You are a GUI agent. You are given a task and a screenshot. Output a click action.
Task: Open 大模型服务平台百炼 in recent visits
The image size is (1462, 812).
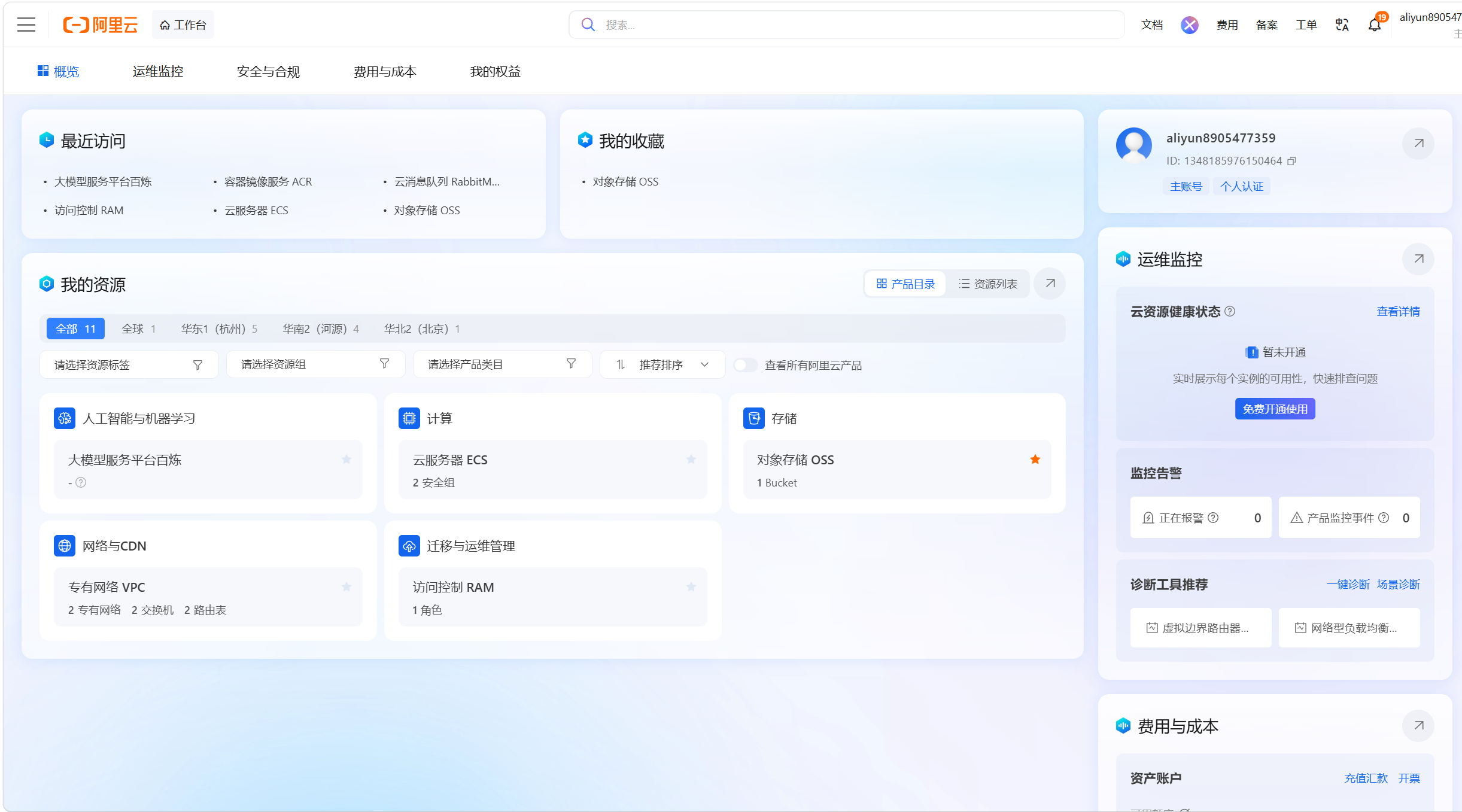click(103, 181)
